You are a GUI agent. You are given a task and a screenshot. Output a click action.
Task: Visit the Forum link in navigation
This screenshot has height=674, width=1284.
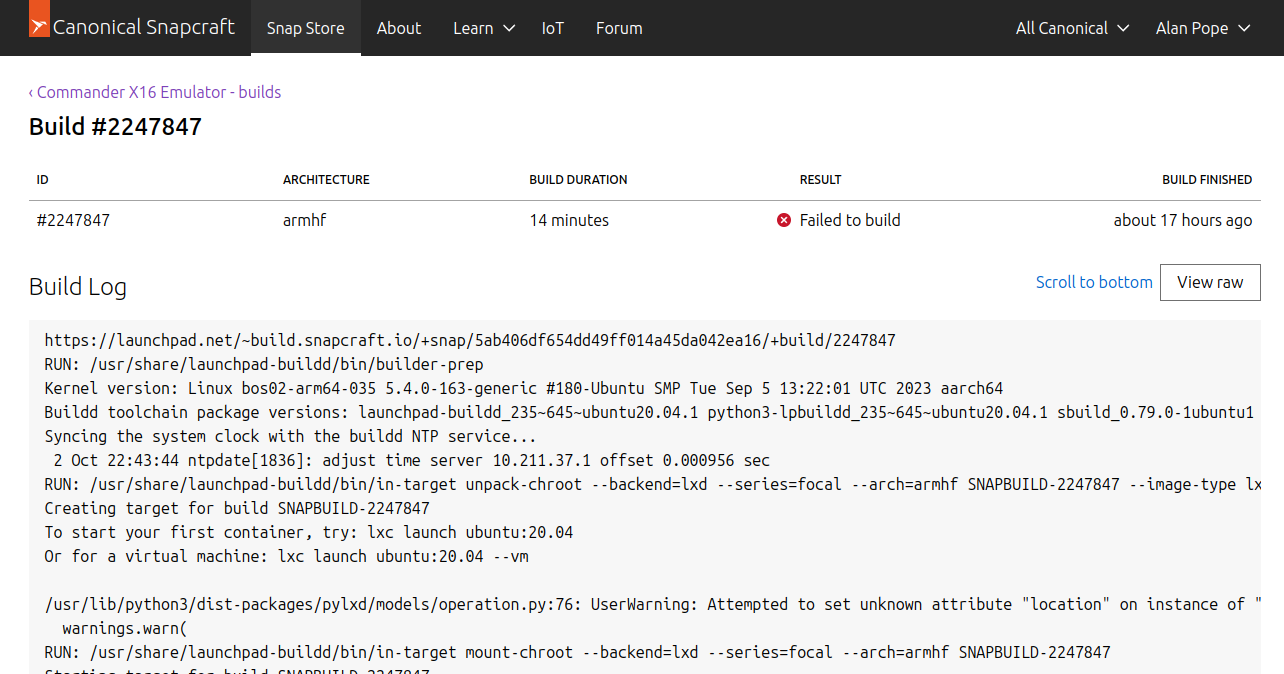coord(619,28)
